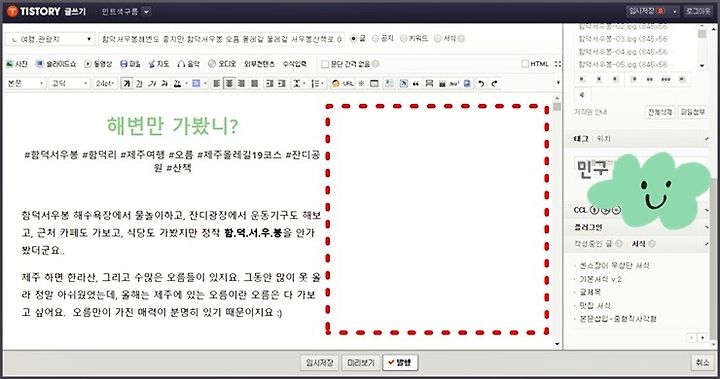Viewport: 720px width, 379px height.
Task: Switch editor to fullscreen mode
Action: point(557,64)
